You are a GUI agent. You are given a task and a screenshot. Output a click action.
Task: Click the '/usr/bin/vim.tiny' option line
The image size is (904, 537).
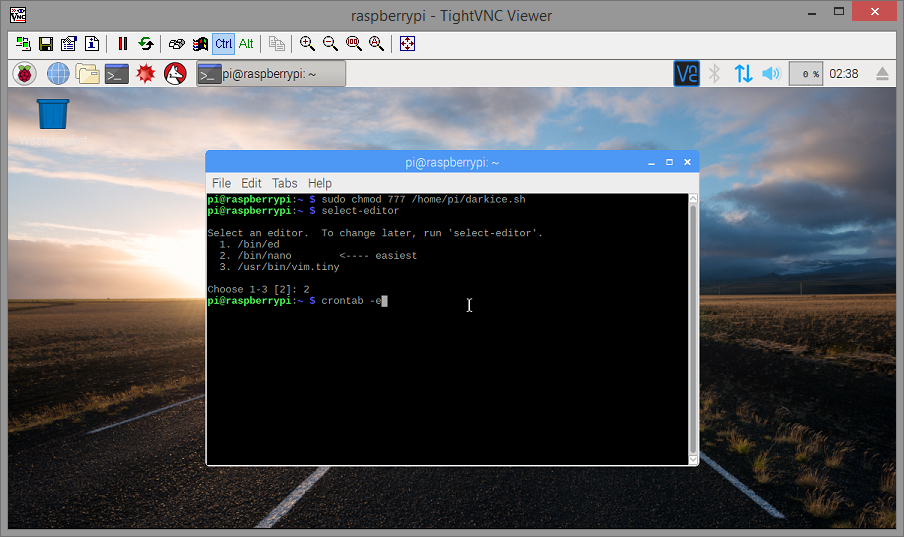(279, 267)
